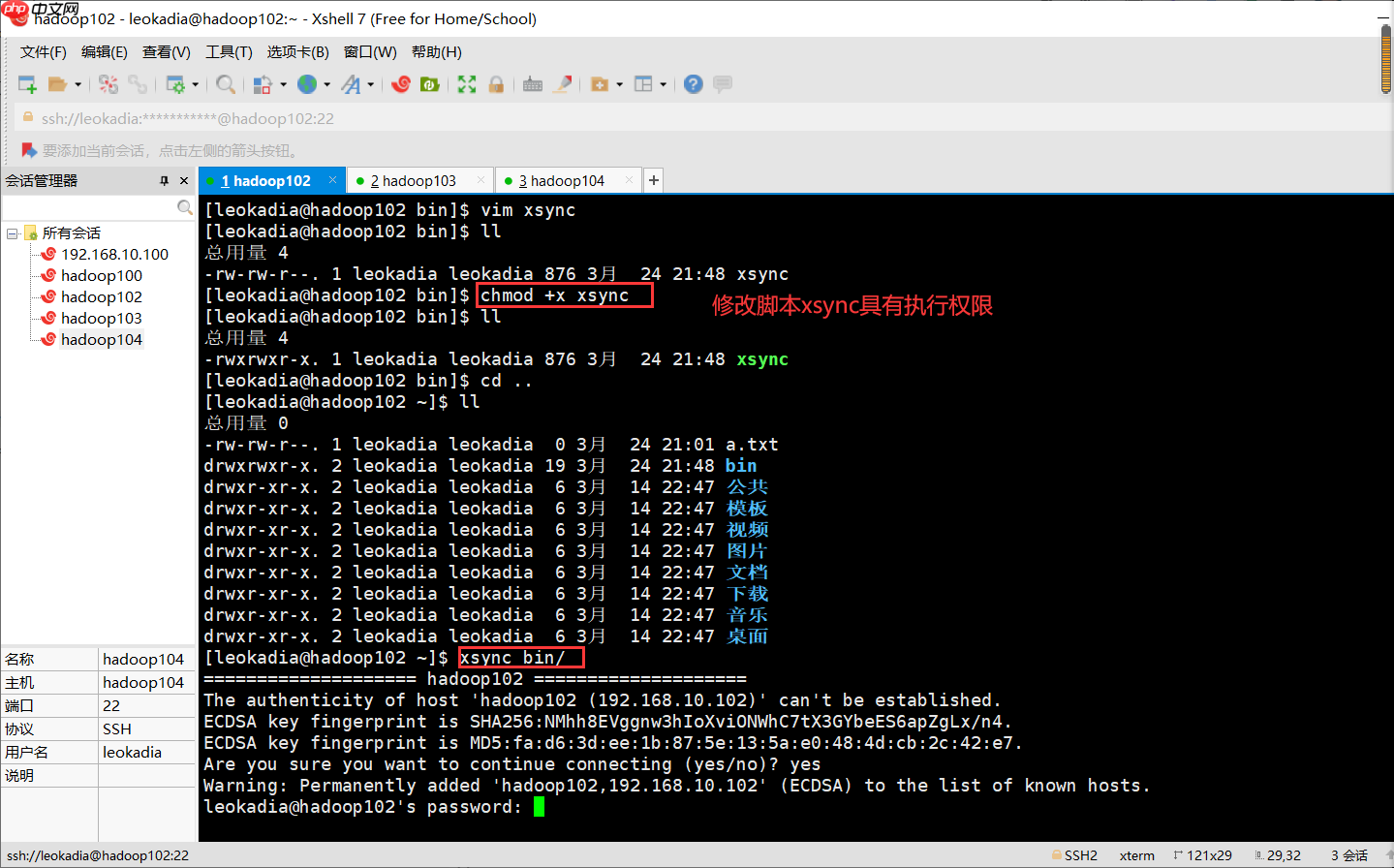
Task: Collapse the 所有会话 tree node
Action: coord(13,233)
